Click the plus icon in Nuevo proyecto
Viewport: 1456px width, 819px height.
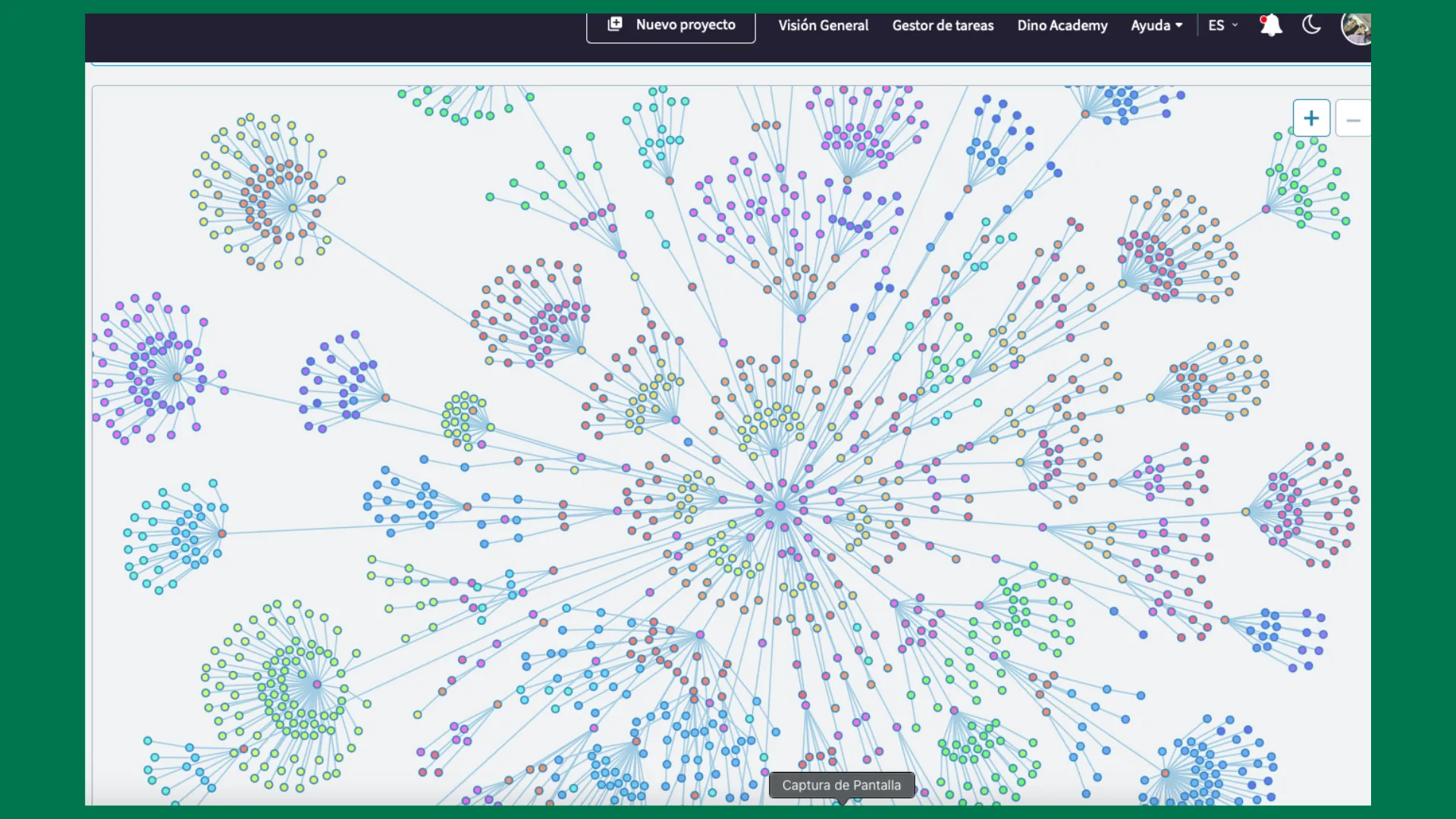[x=615, y=24]
